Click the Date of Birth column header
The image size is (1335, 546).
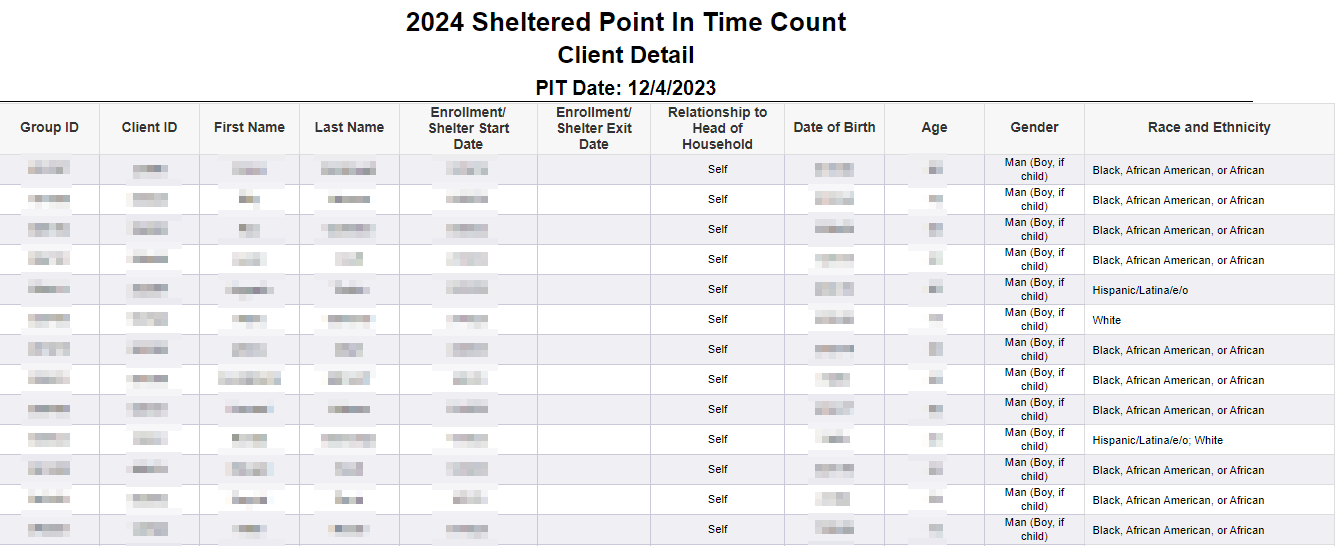point(834,128)
